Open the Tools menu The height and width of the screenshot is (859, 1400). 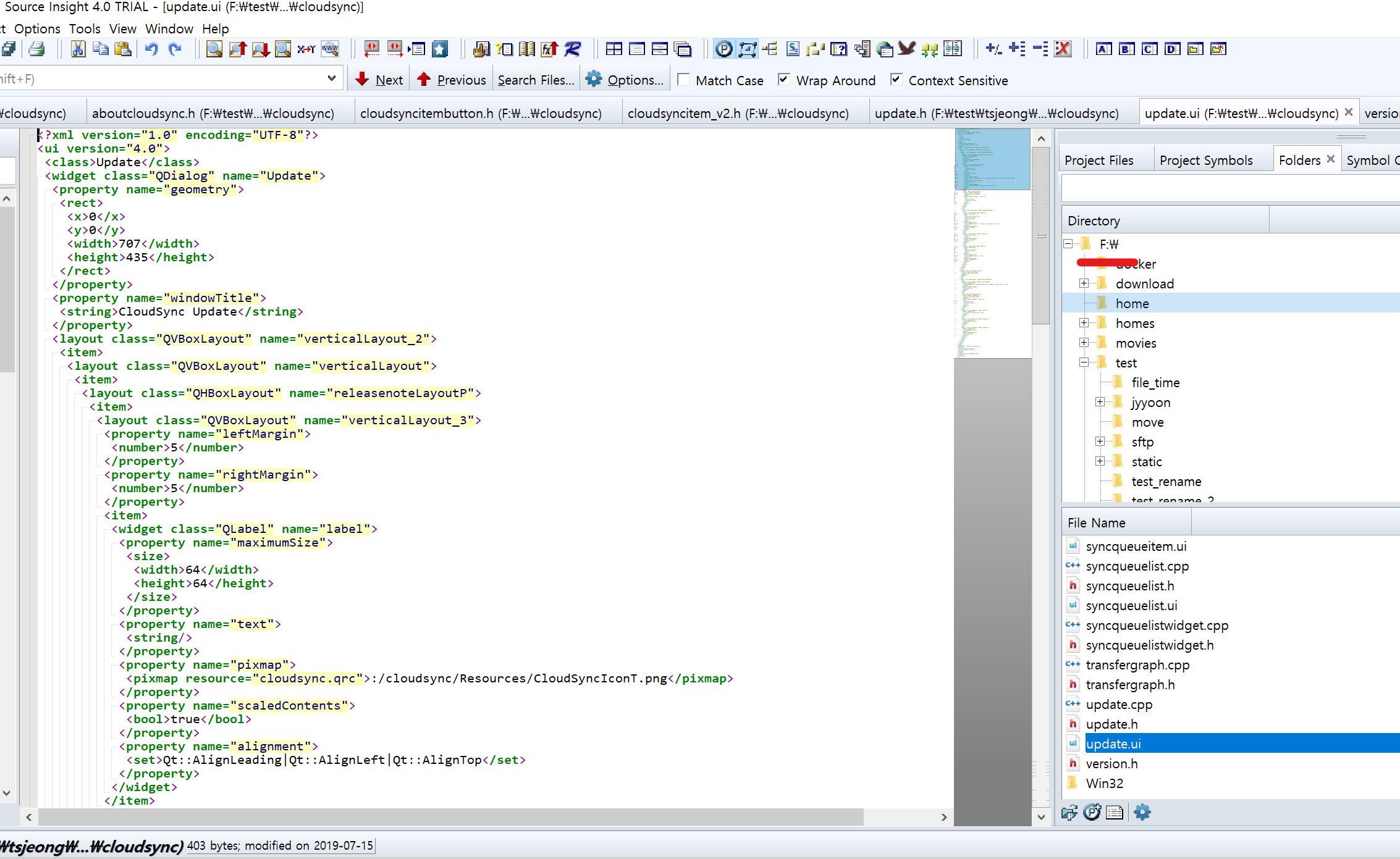(x=85, y=29)
